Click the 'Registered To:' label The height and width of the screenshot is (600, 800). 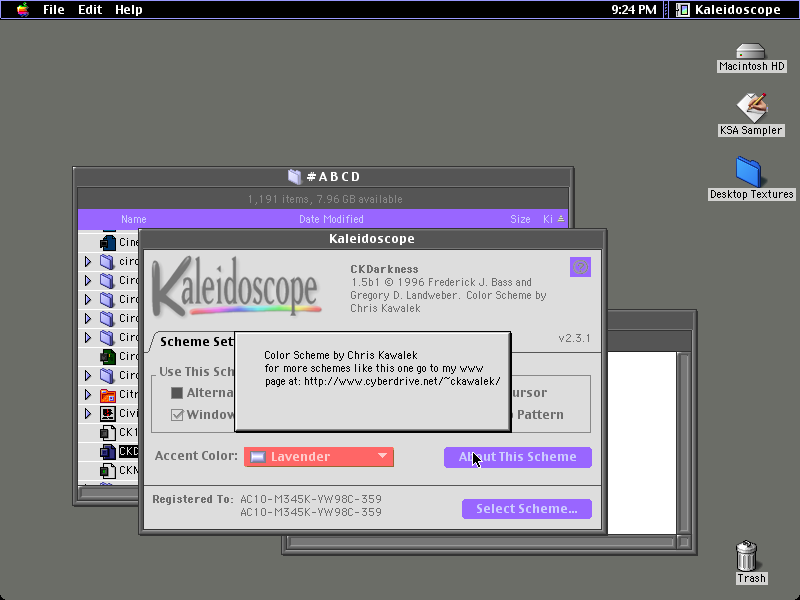tap(193, 499)
